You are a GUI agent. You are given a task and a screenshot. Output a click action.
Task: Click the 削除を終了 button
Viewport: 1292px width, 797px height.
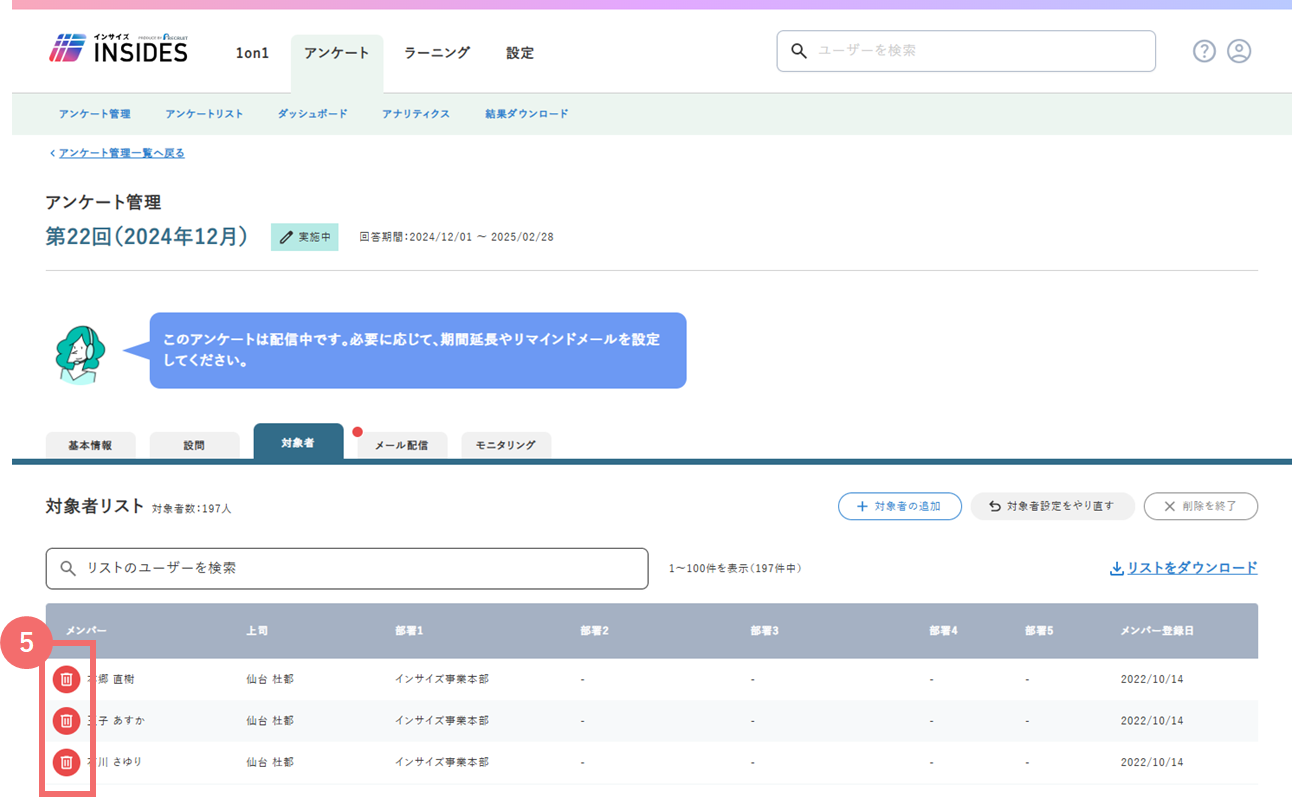1201,506
